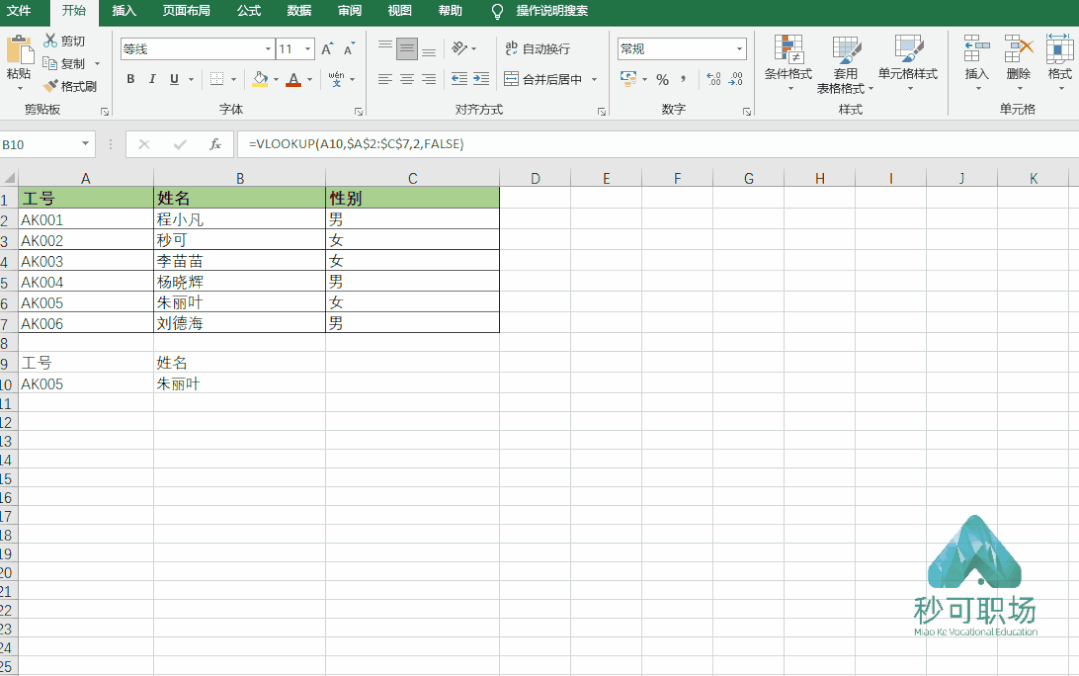Decrease font size with small A icon
The height and width of the screenshot is (676, 1079).
349,49
